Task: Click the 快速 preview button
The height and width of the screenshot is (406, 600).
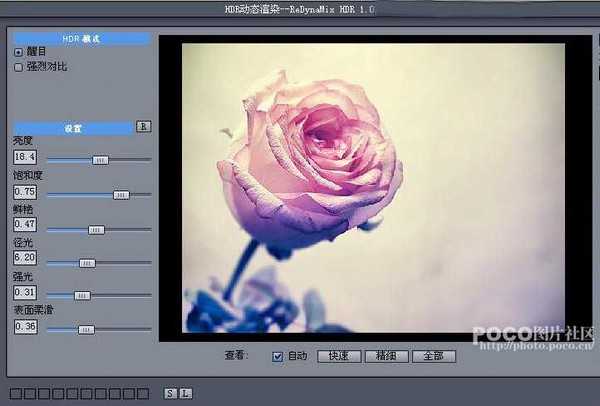Action: (338, 356)
